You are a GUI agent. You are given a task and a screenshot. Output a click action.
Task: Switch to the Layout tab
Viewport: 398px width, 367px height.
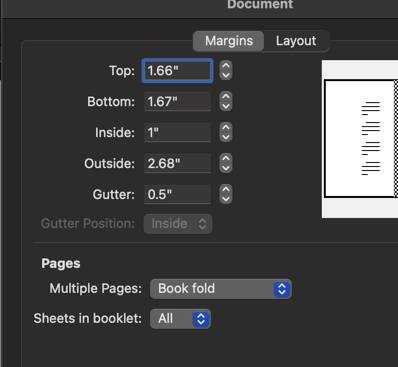[x=296, y=41]
